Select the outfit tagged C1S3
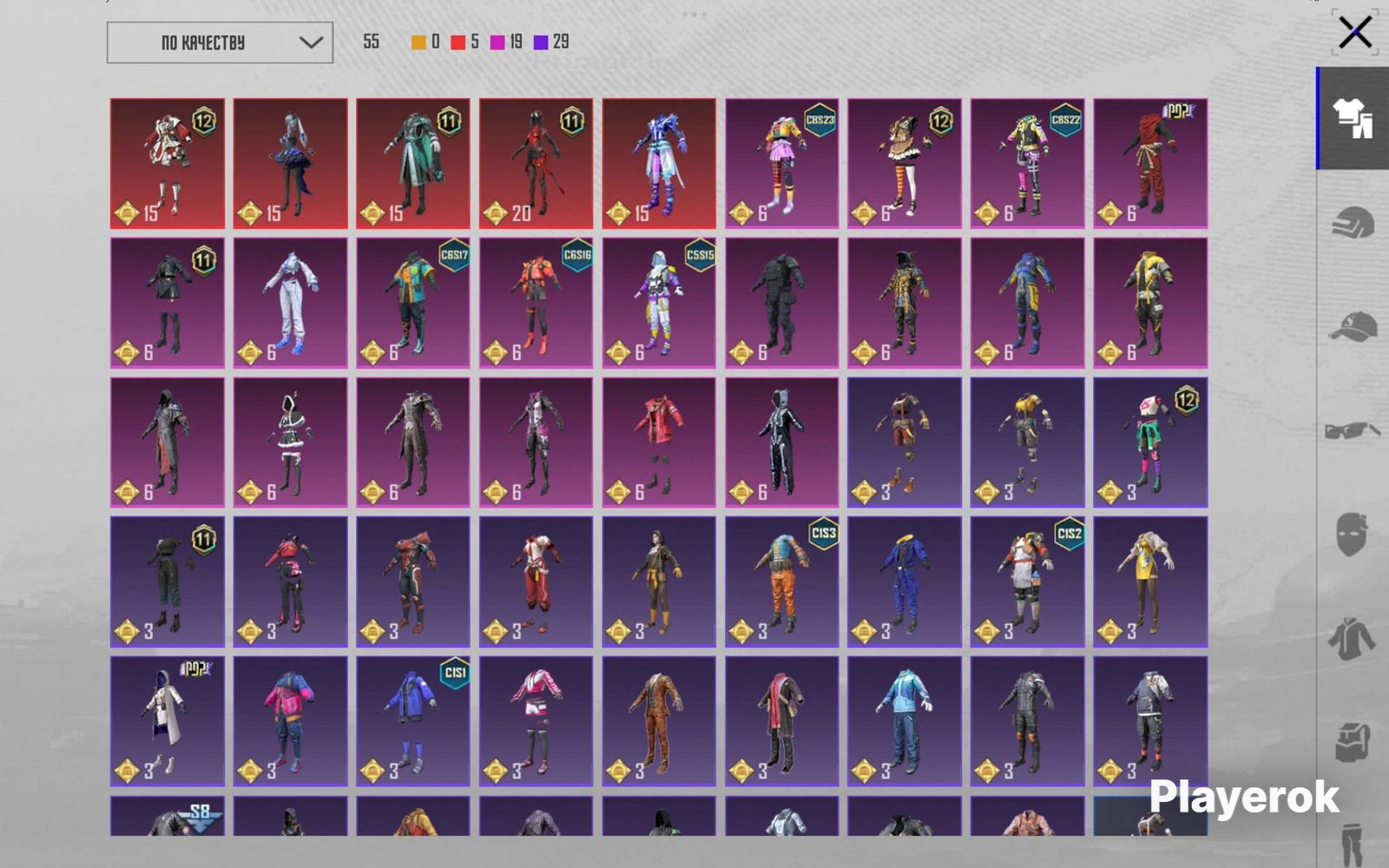 782,582
